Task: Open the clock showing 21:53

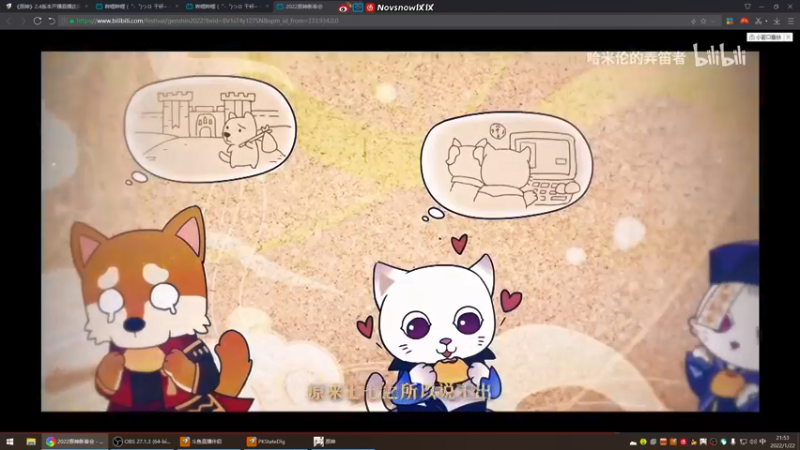Action: pyautogui.click(x=783, y=442)
